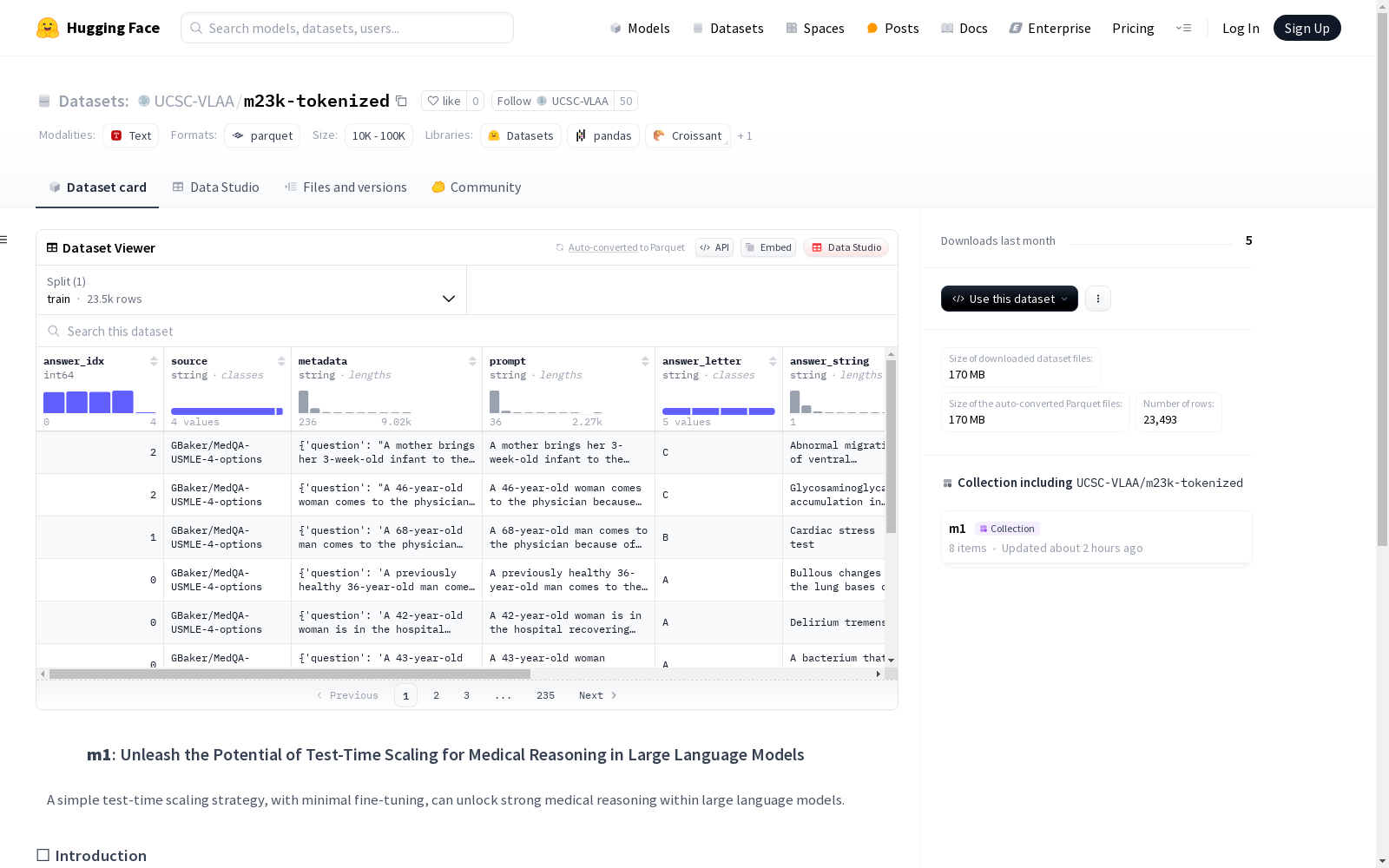Image resolution: width=1389 pixels, height=868 pixels.
Task: Click the Croissant library tag
Action: 688,135
